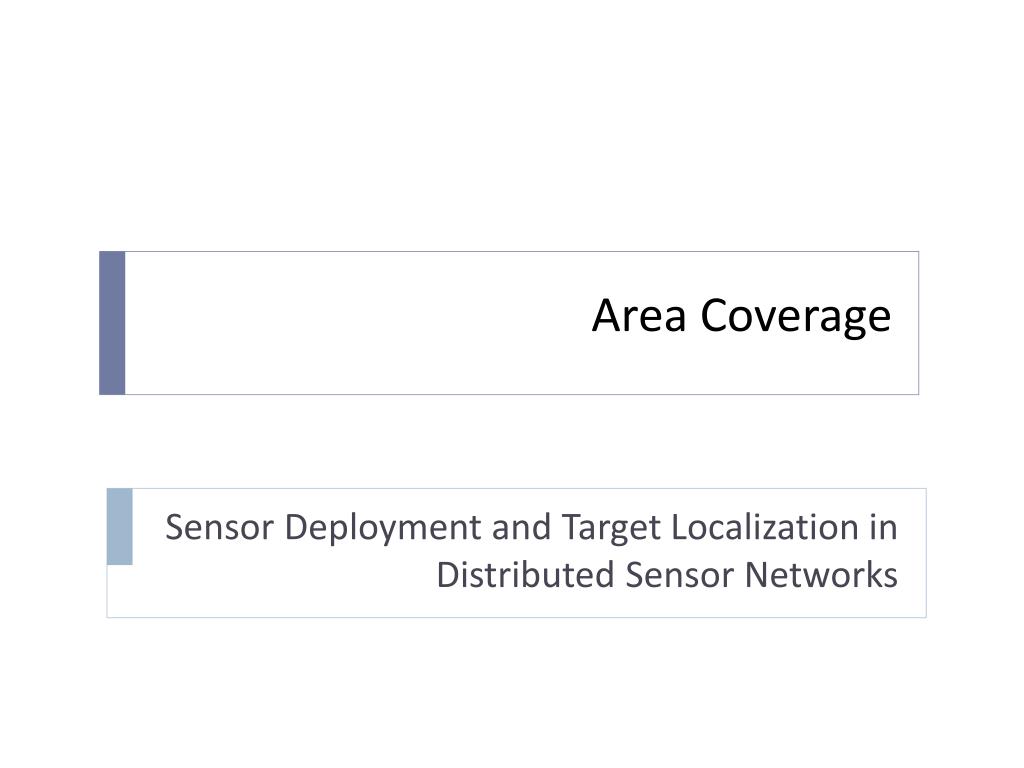This screenshot has width=1024, height=768.
Task: Click the first "Sensor" word in the subtitle
Action: pyautogui.click(x=219, y=527)
